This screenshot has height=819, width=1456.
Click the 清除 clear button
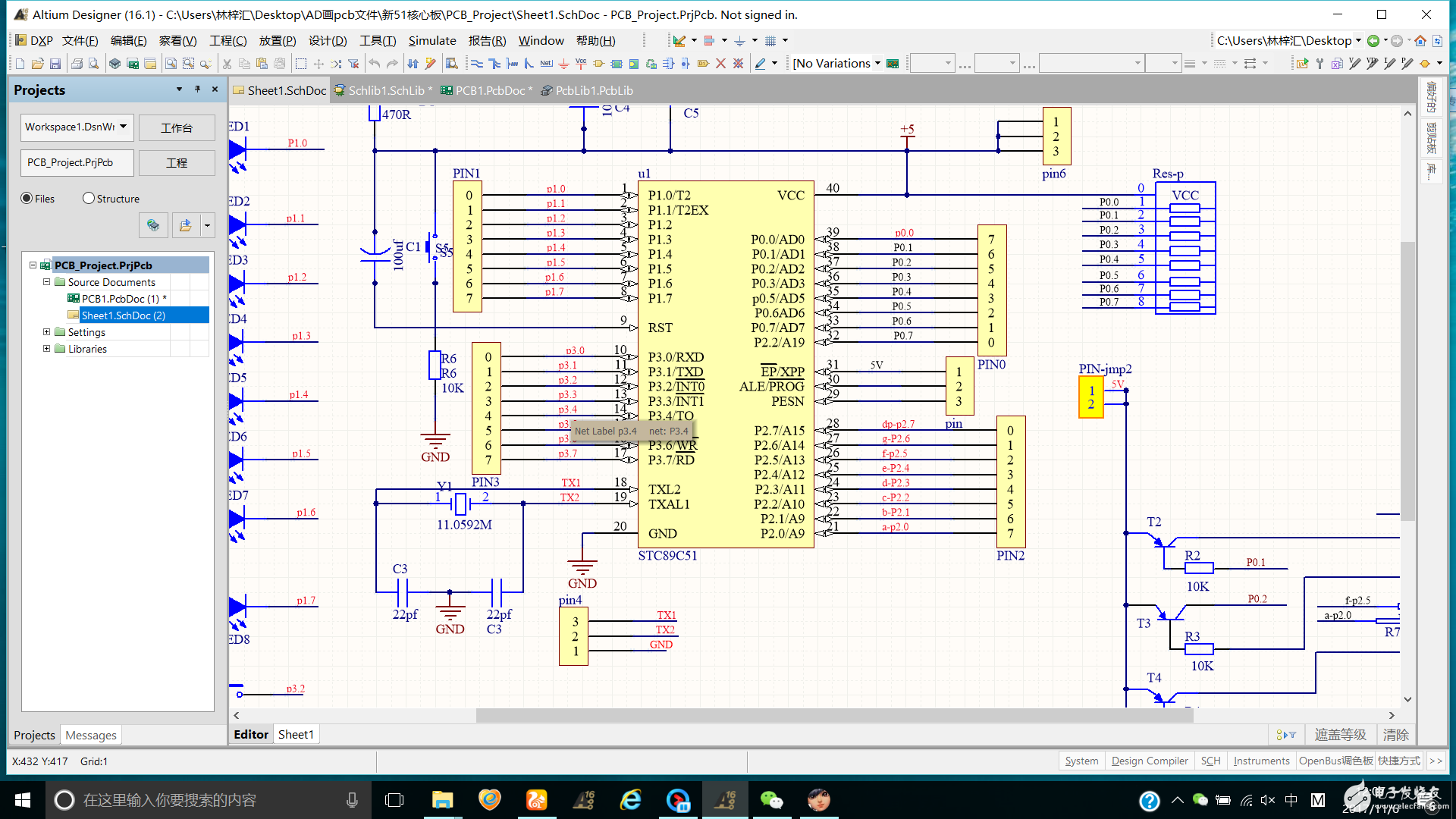(x=1396, y=734)
